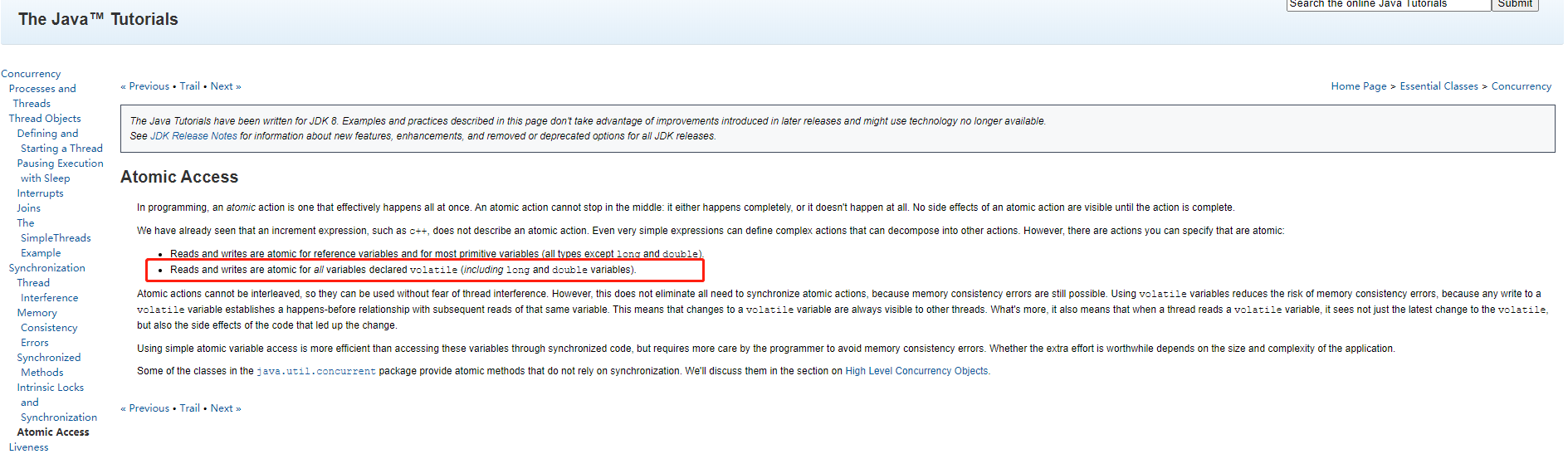Screen dimensions: 1568x454
Task: Open Intrinsic Locks and Synchronization link
Action: click(57, 403)
